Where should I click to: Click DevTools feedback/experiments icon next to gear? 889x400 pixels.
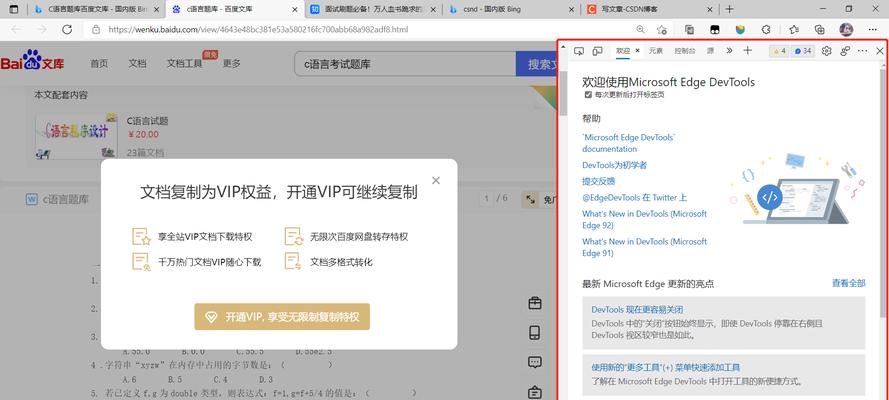[x=845, y=51]
